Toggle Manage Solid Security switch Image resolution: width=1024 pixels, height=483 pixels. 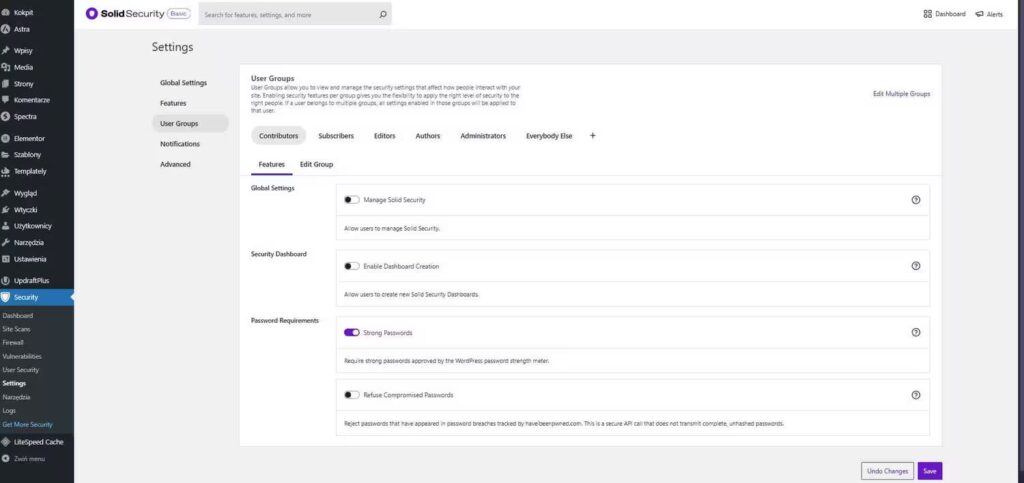click(x=351, y=200)
